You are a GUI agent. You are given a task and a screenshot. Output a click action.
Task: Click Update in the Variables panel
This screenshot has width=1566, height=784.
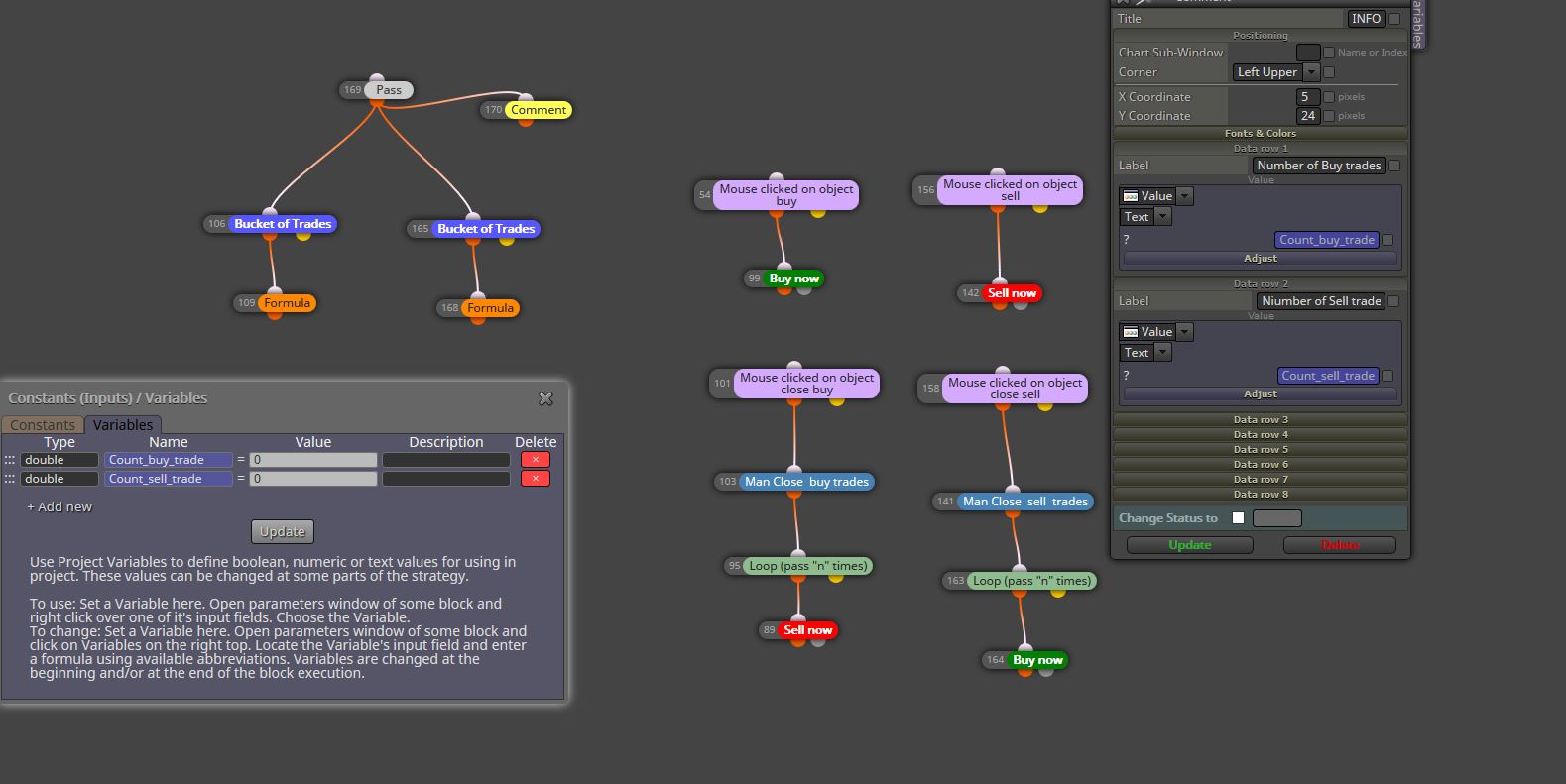[283, 532]
